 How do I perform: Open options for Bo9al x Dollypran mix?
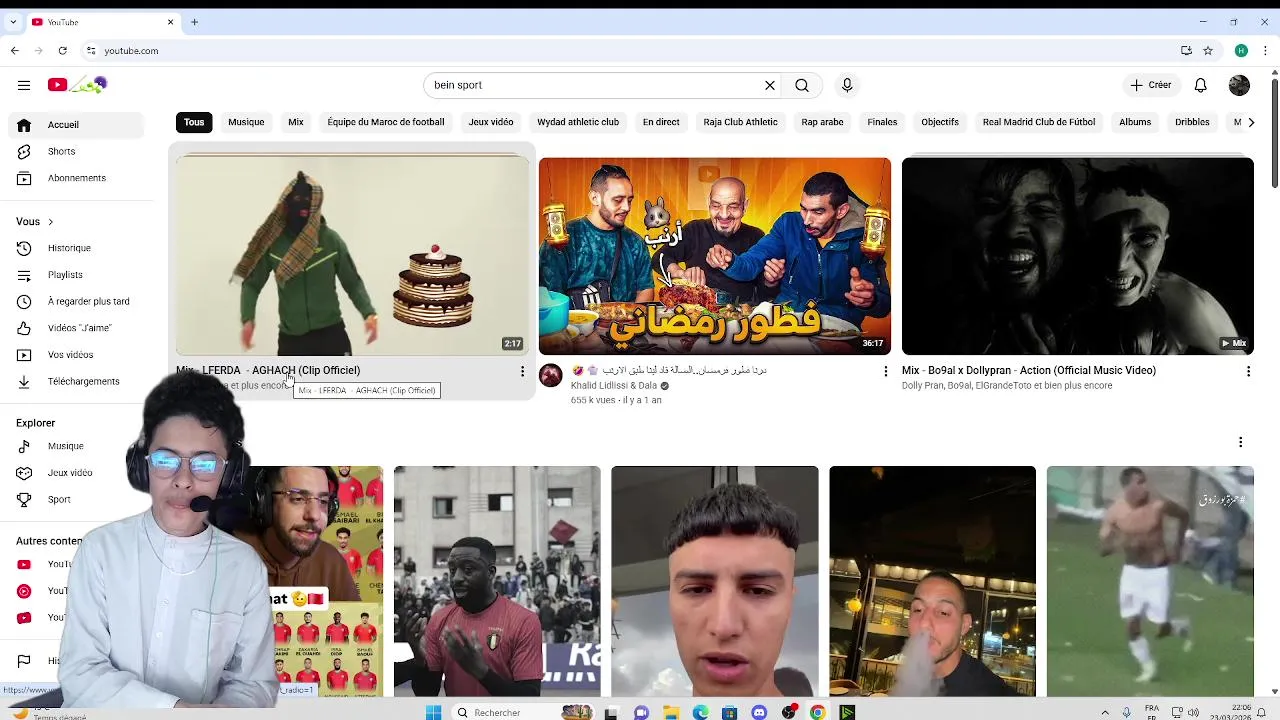point(1248,372)
